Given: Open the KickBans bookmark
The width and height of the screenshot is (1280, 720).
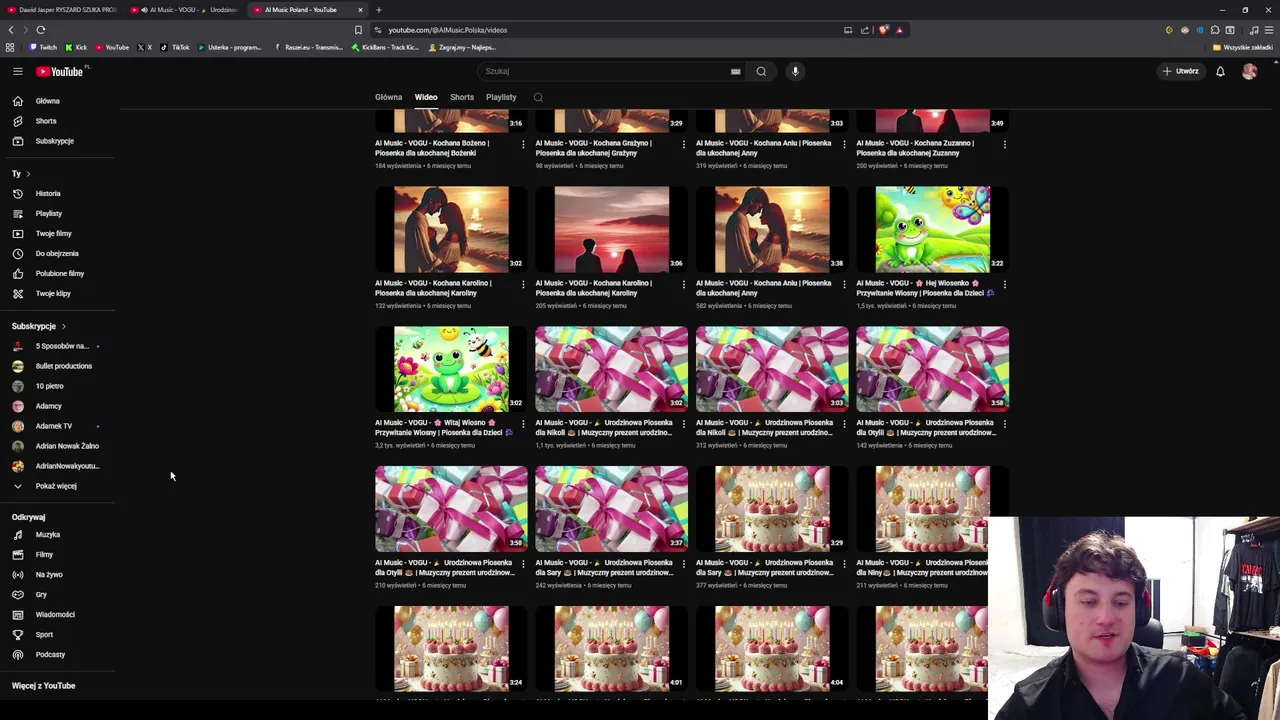Looking at the screenshot, I should [385, 47].
